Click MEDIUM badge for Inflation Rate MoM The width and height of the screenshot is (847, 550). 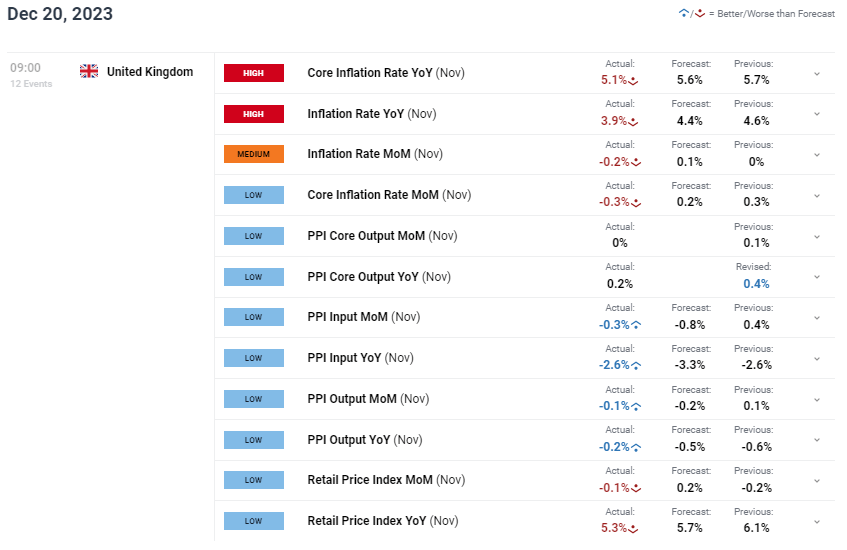(254, 154)
